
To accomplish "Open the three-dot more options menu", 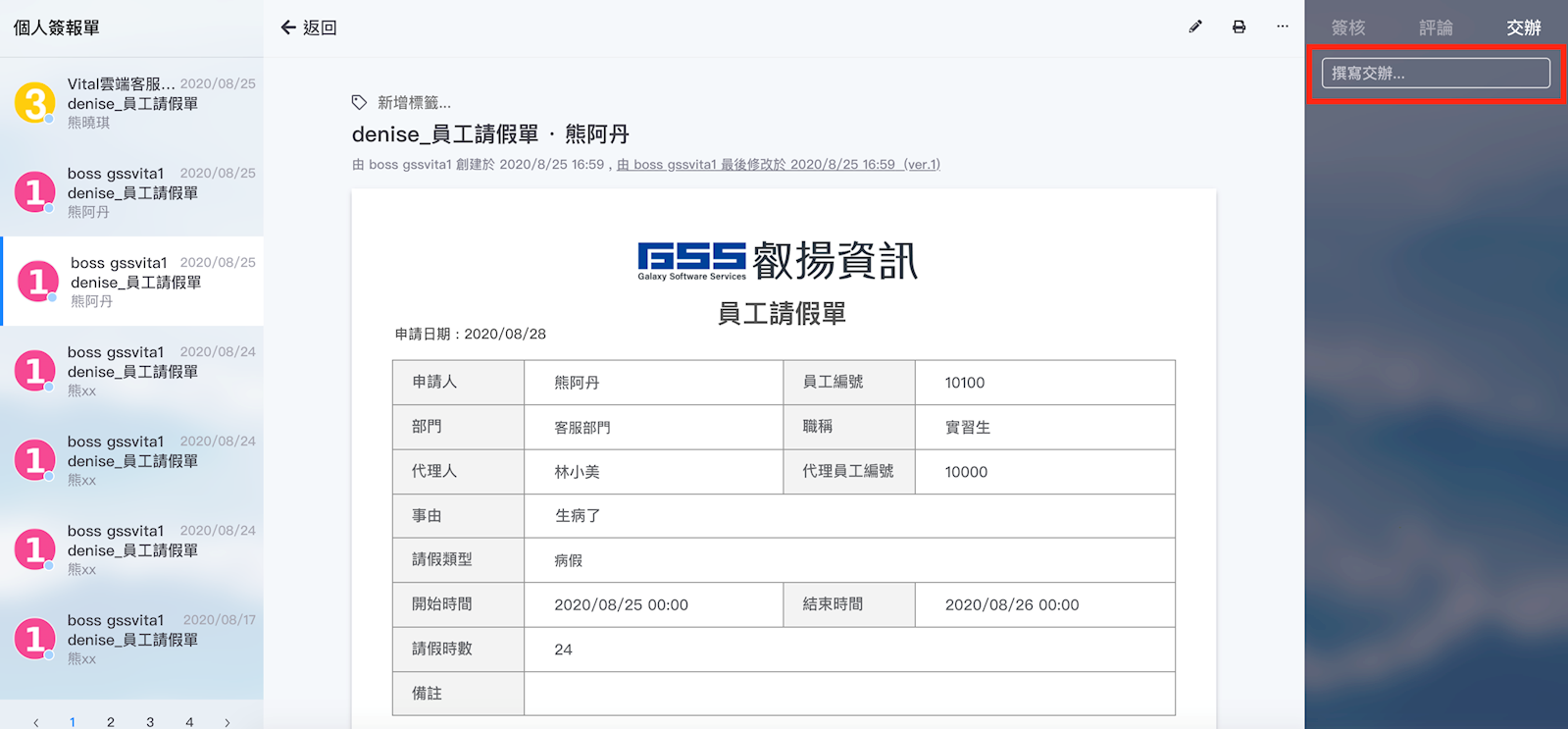I will pyautogui.click(x=1282, y=26).
